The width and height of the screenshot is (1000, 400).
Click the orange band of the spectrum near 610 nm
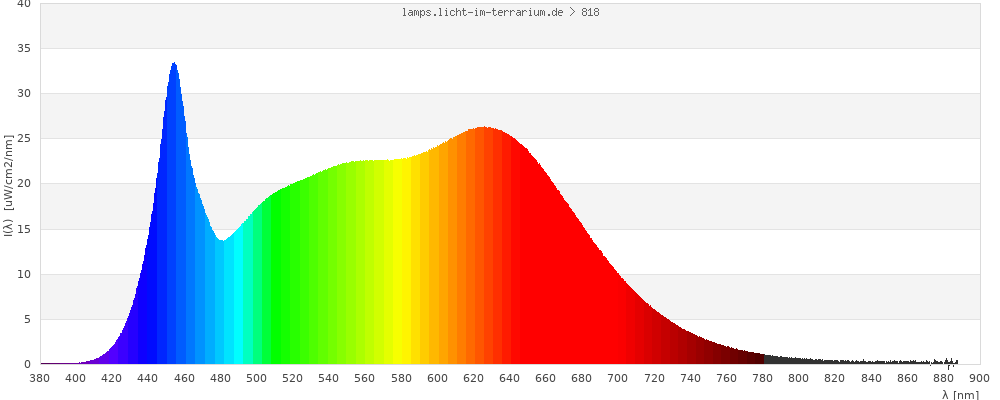(x=455, y=250)
